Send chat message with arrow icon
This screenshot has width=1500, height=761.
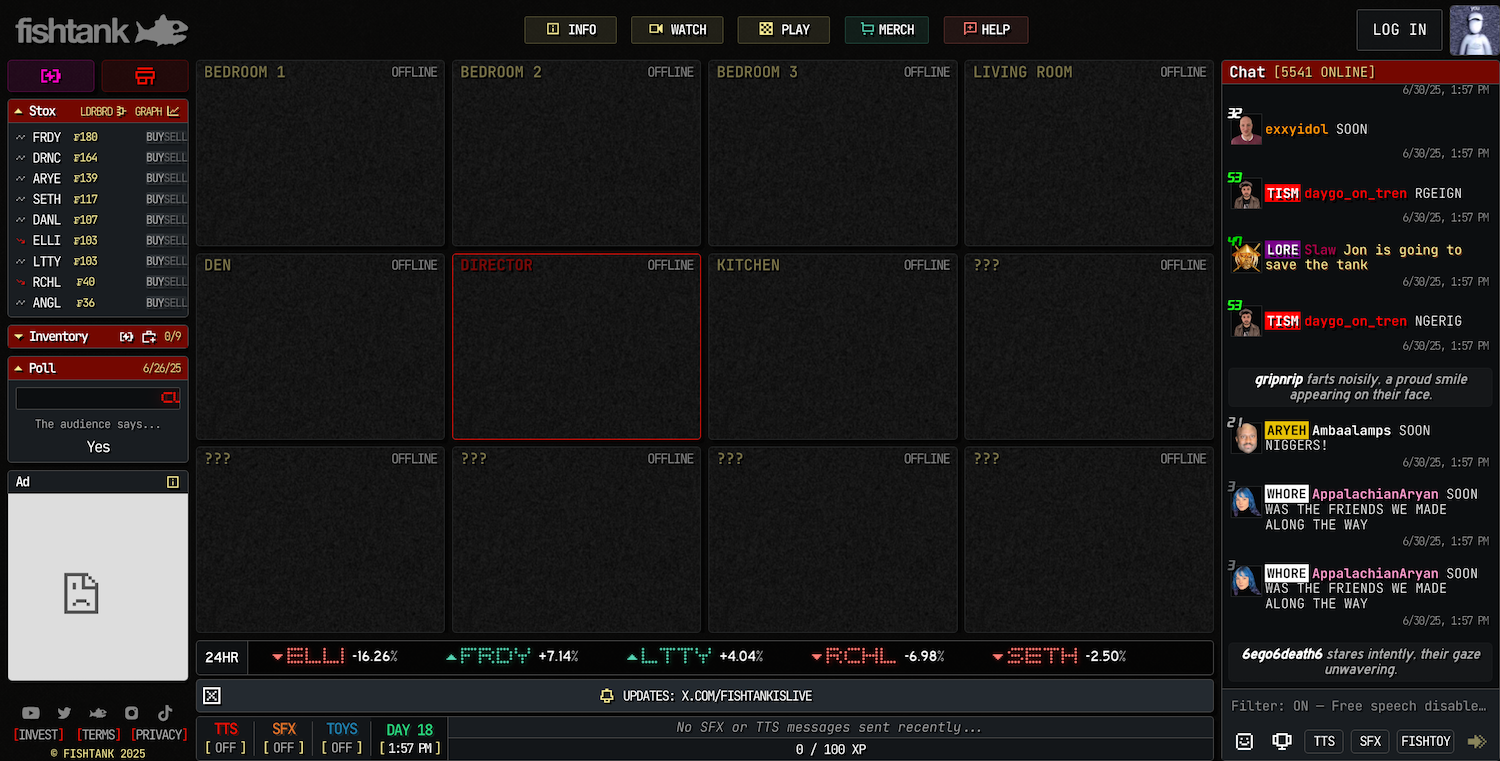tap(1476, 741)
